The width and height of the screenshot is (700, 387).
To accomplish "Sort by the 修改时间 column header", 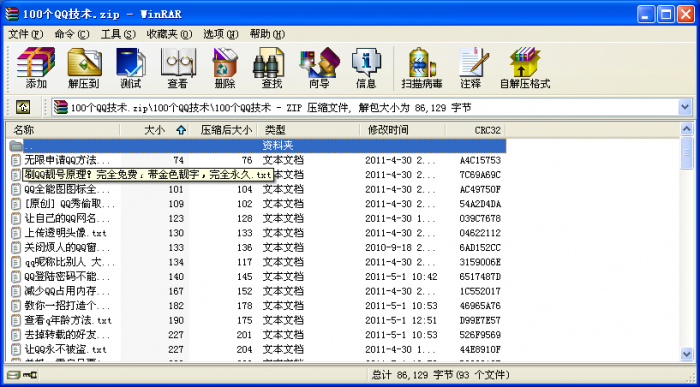I will [403, 130].
